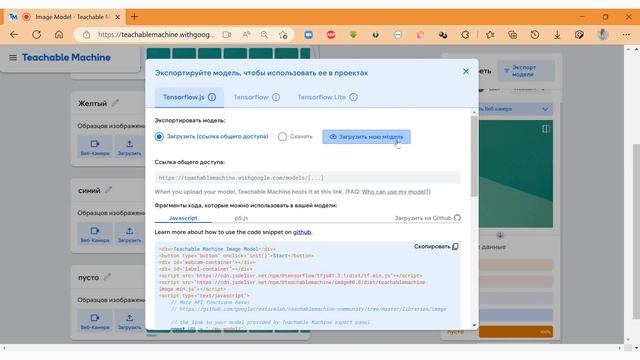This screenshot has height=360, width=640.
Task: Click the dialog vertical scrollbar thumb
Action: [474, 156]
